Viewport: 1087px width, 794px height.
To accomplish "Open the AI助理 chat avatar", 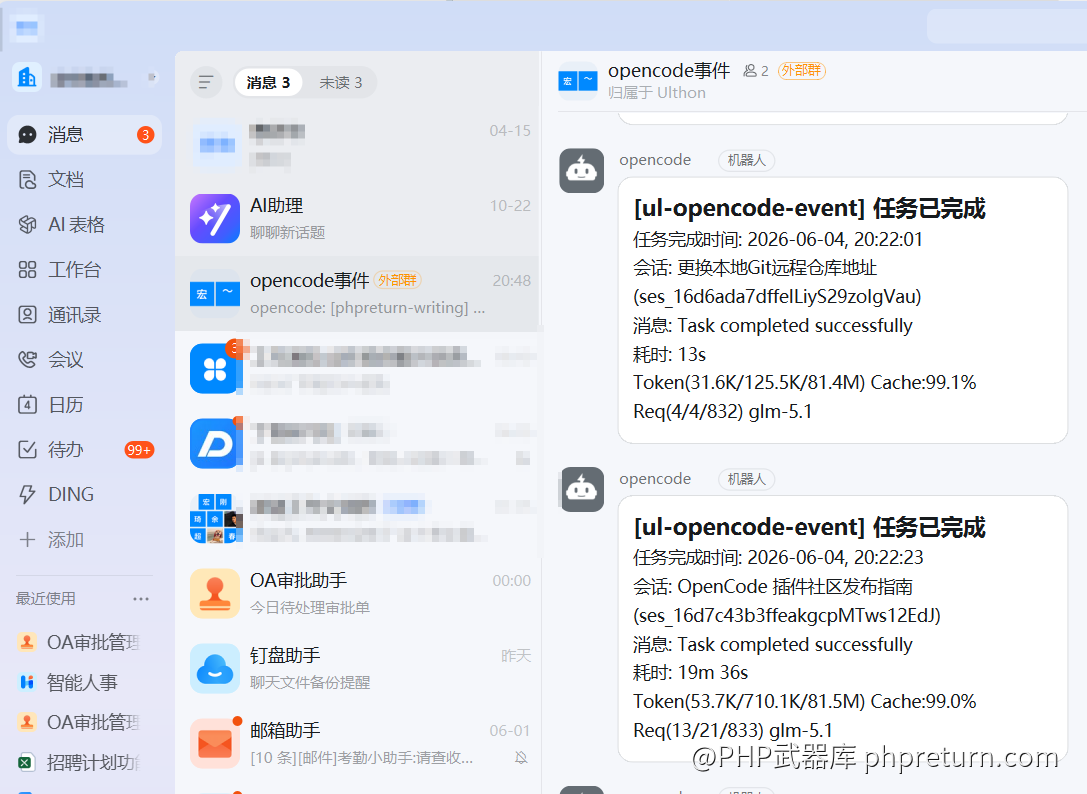I will 215,218.
